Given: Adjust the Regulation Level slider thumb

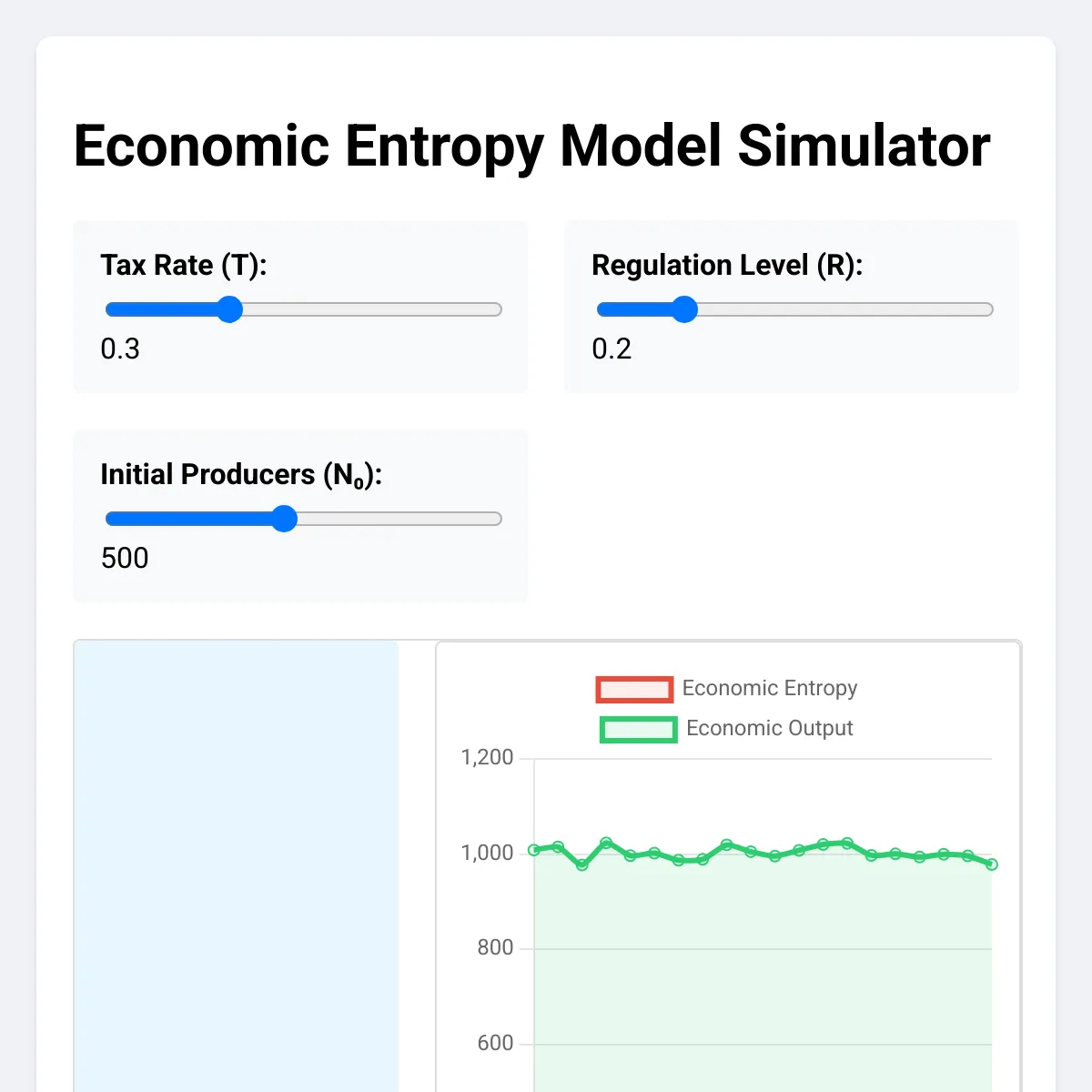Looking at the screenshot, I should pyautogui.click(x=686, y=309).
